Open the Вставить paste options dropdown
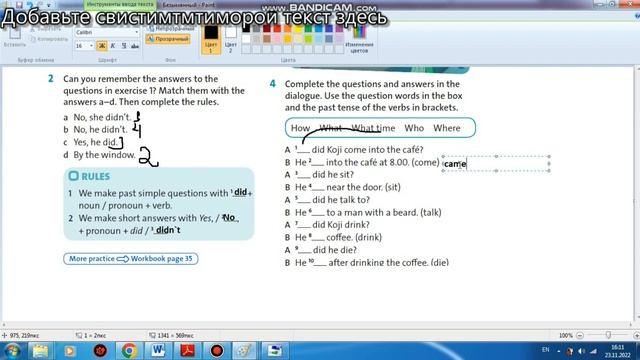This screenshot has width=640, height=360. point(15,45)
